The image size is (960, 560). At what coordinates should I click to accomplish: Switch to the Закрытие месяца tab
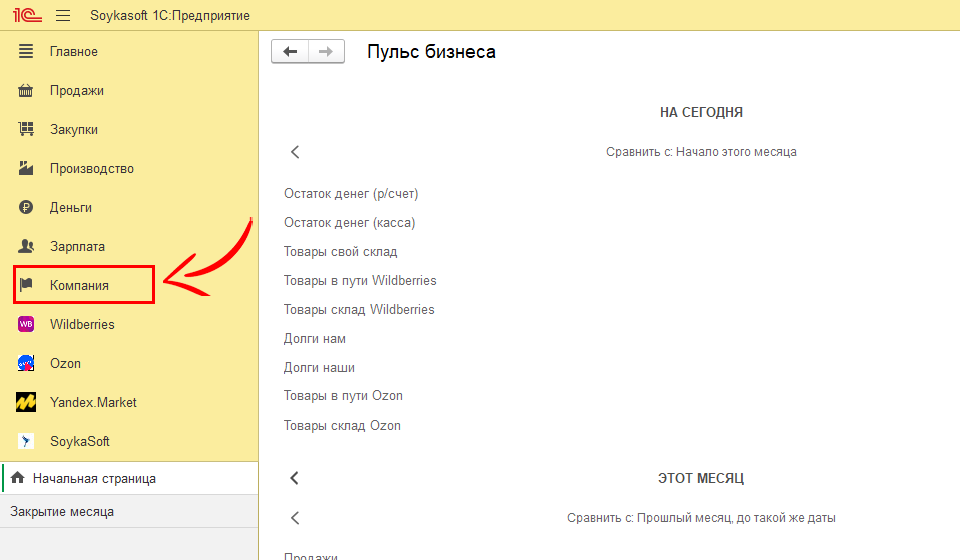(62, 512)
